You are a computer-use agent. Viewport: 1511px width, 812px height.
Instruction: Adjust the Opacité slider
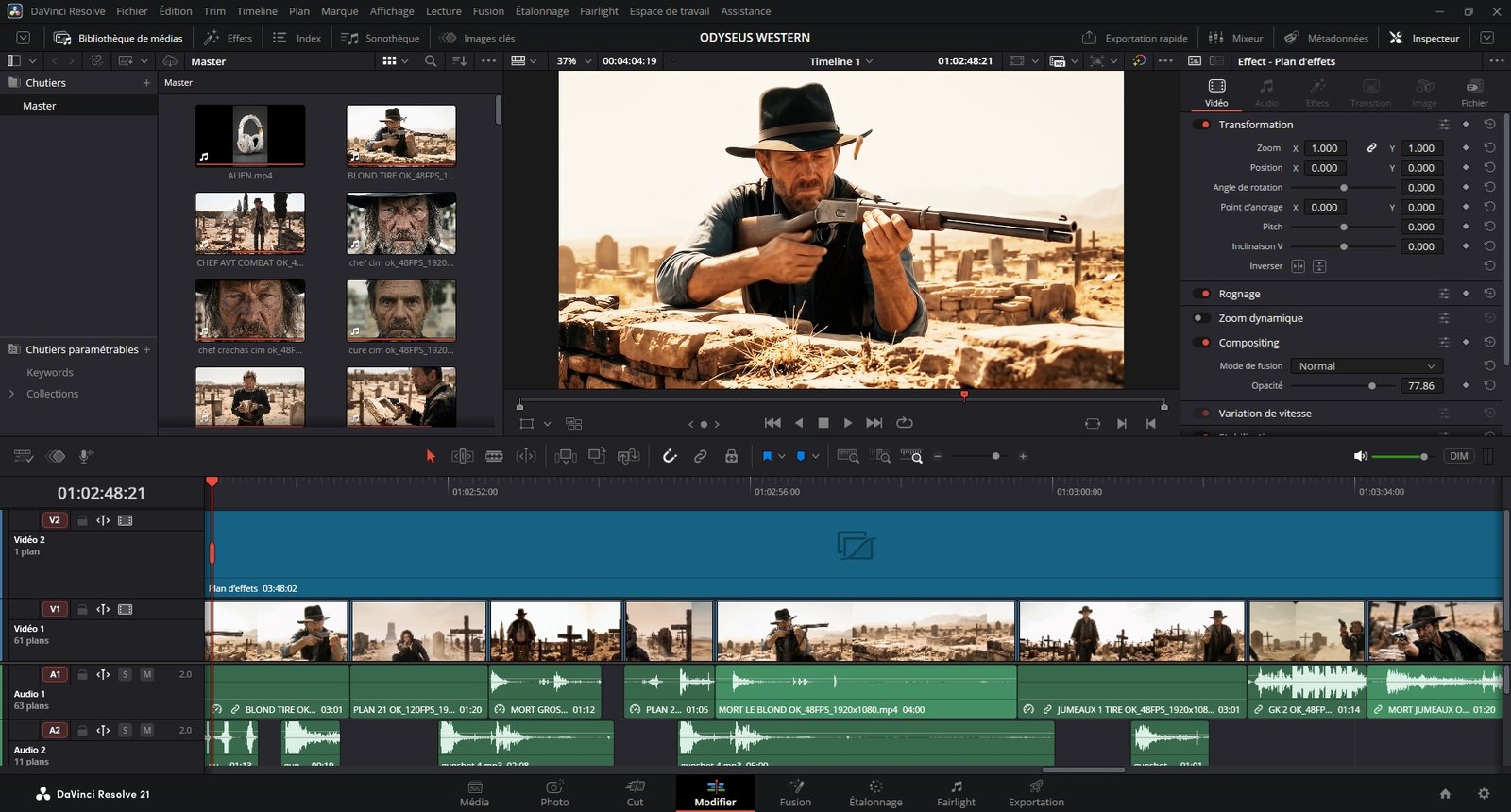click(1342, 385)
